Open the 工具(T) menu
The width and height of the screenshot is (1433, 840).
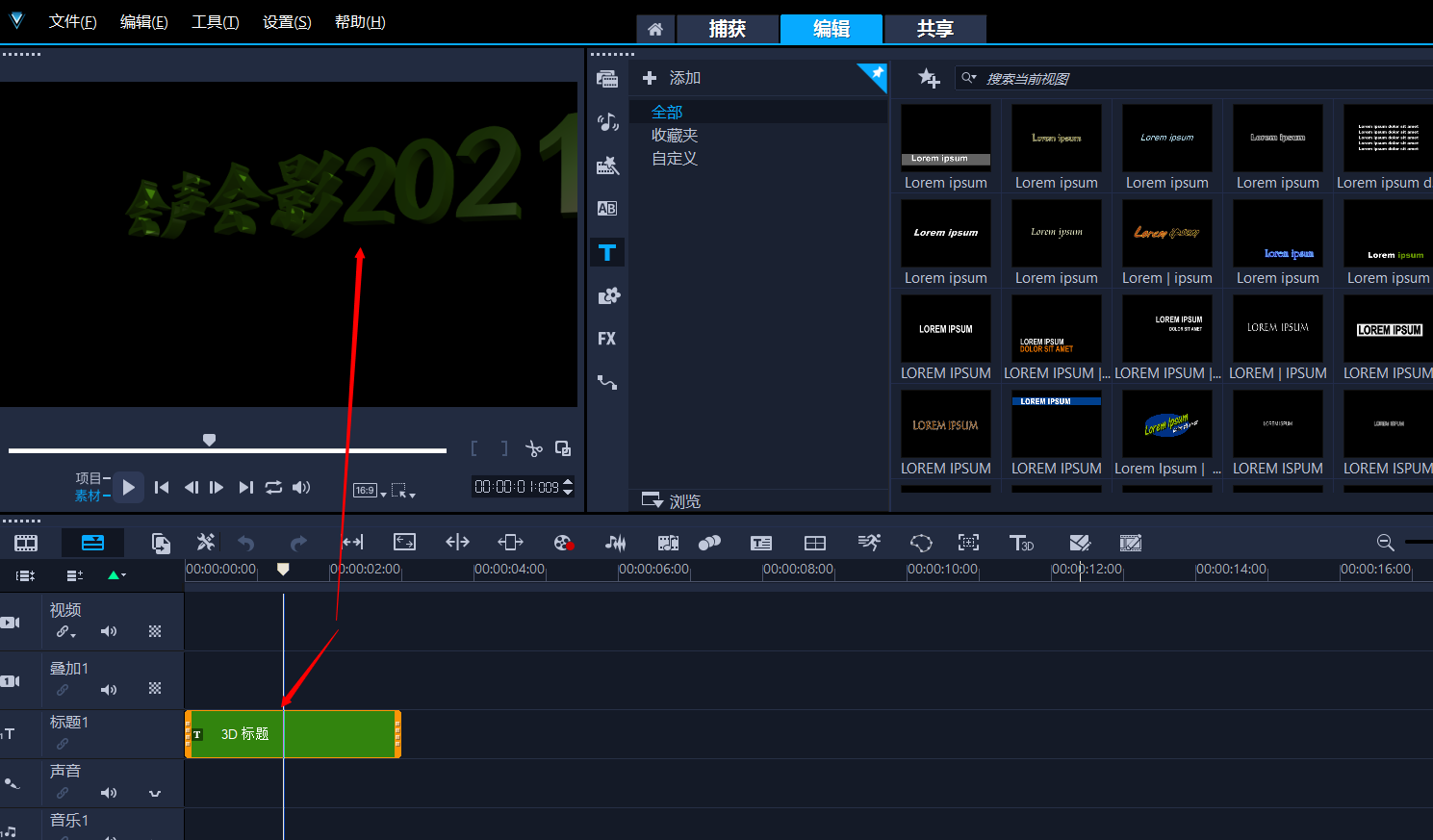click(215, 22)
